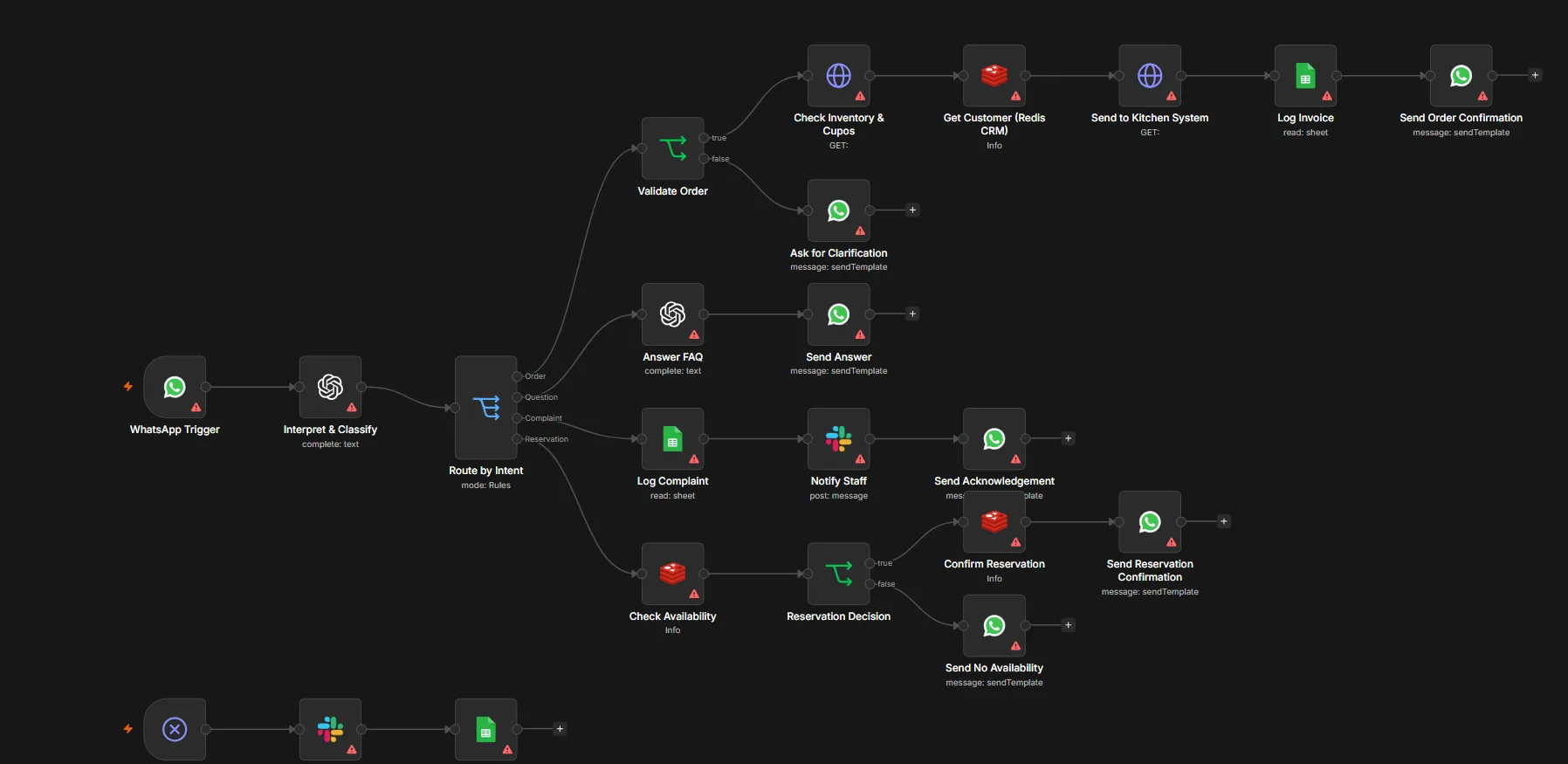Select the error trigger node at bottom
The image size is (1568, 764).
175,729
